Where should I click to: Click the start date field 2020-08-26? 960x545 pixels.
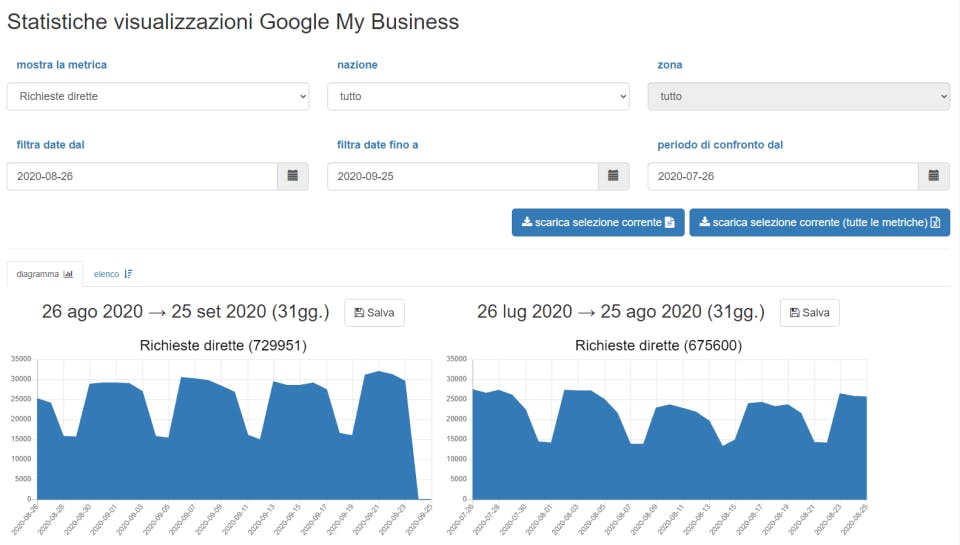coord(142,176)
